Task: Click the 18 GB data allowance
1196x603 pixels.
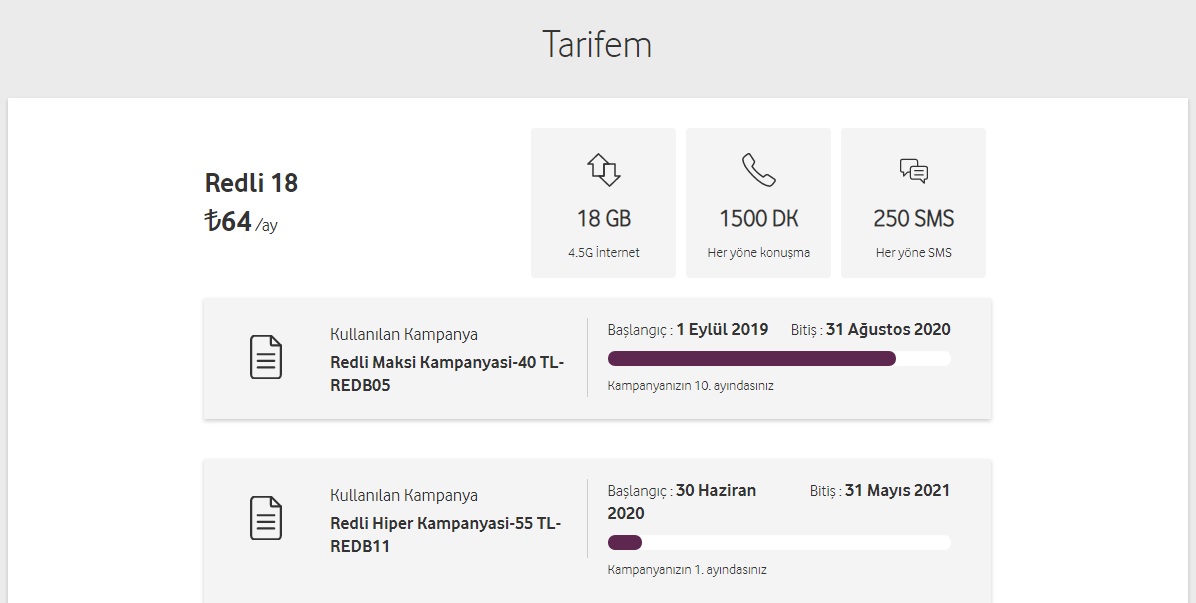Action: 603,219
